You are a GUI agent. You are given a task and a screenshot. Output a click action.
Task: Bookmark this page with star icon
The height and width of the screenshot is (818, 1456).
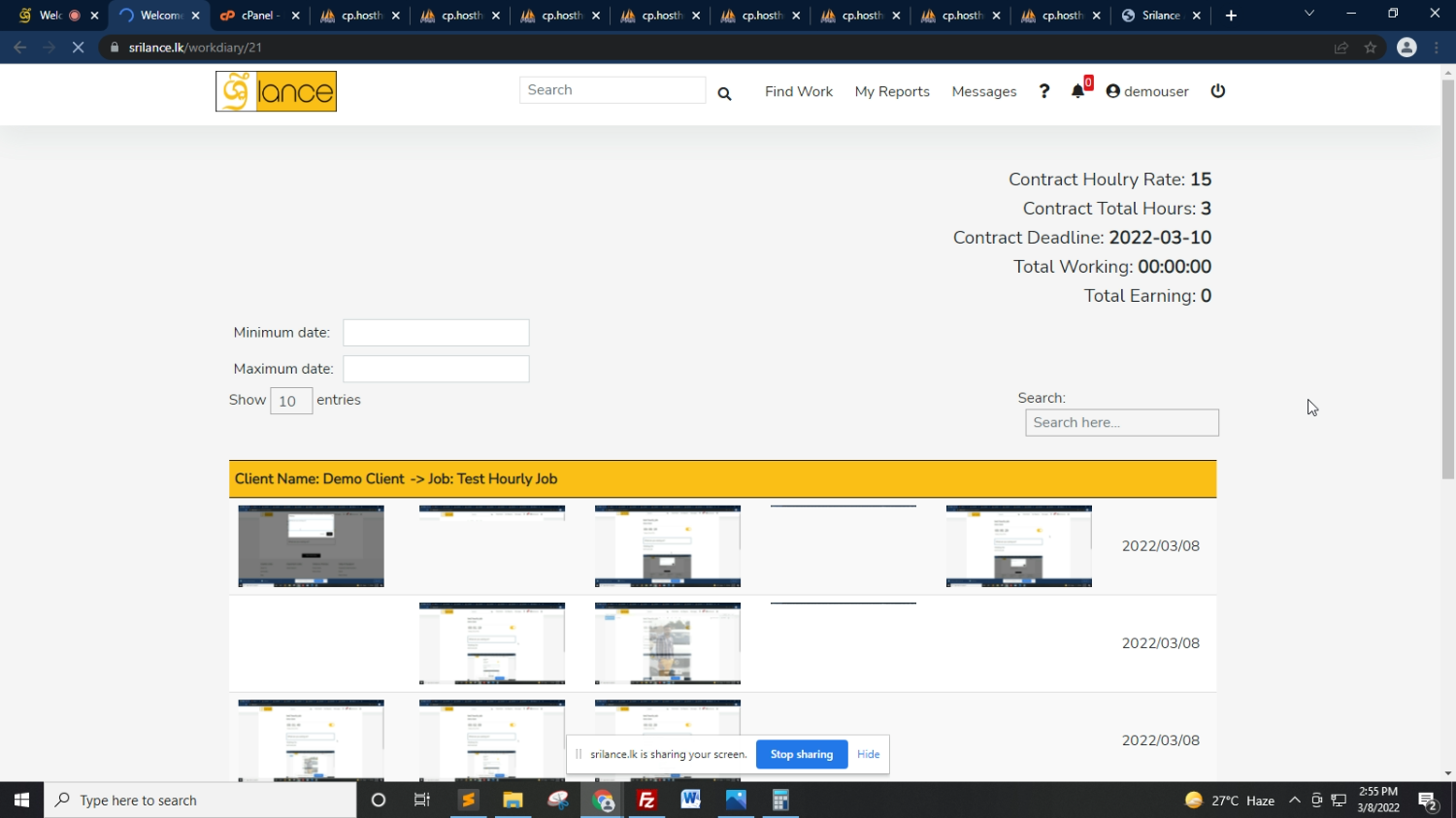(x=1371, y=48)
